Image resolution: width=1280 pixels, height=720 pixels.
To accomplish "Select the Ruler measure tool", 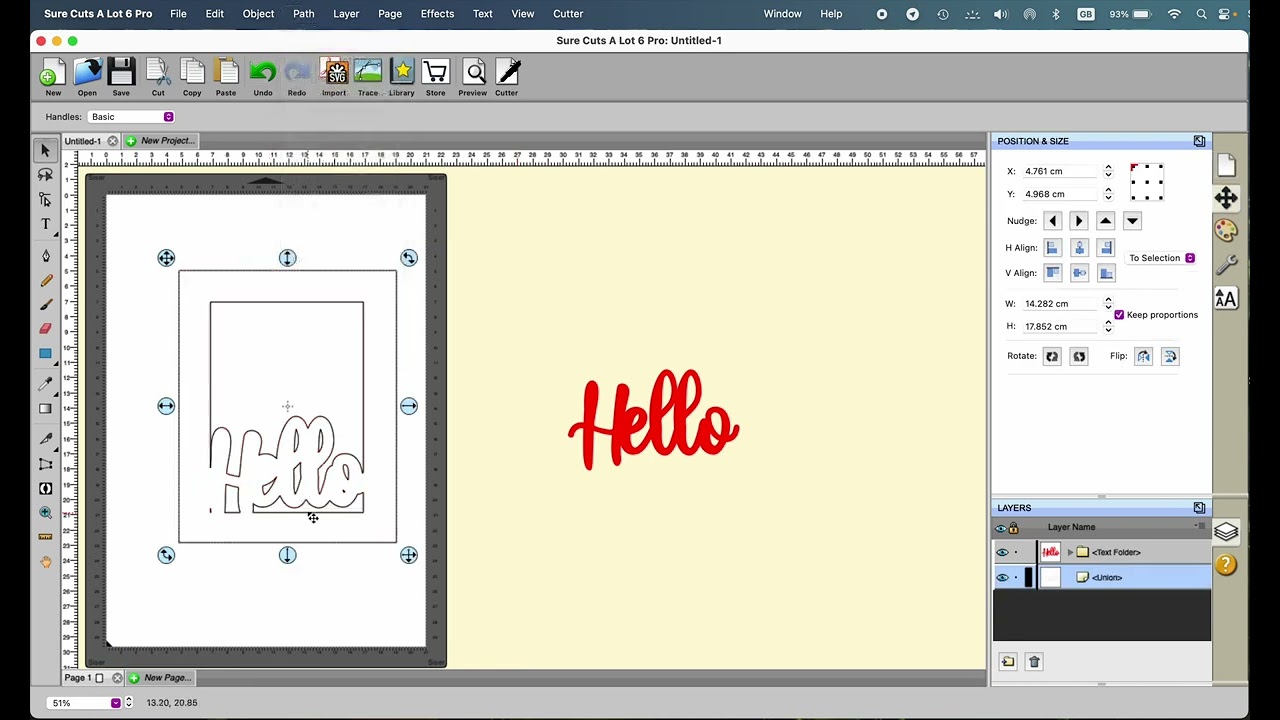I will [45, 537].
